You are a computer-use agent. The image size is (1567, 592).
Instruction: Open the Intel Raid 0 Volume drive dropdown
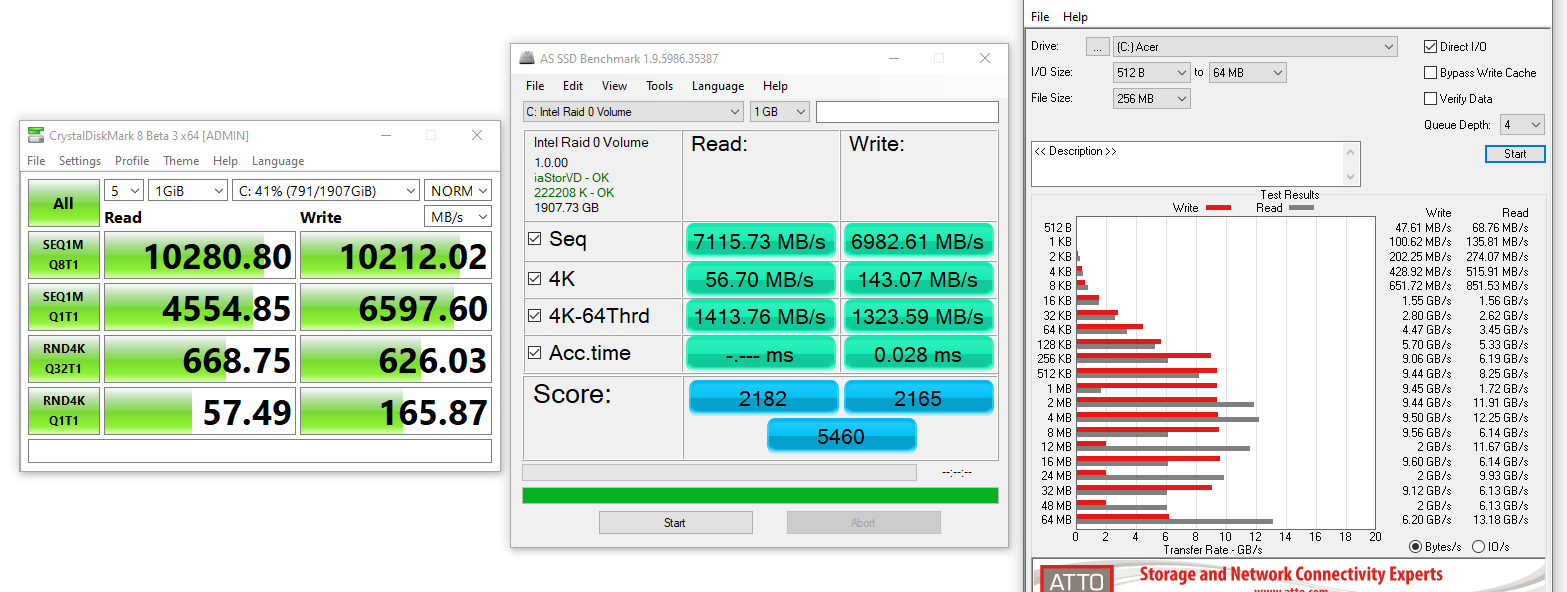(x=633, y=112)
